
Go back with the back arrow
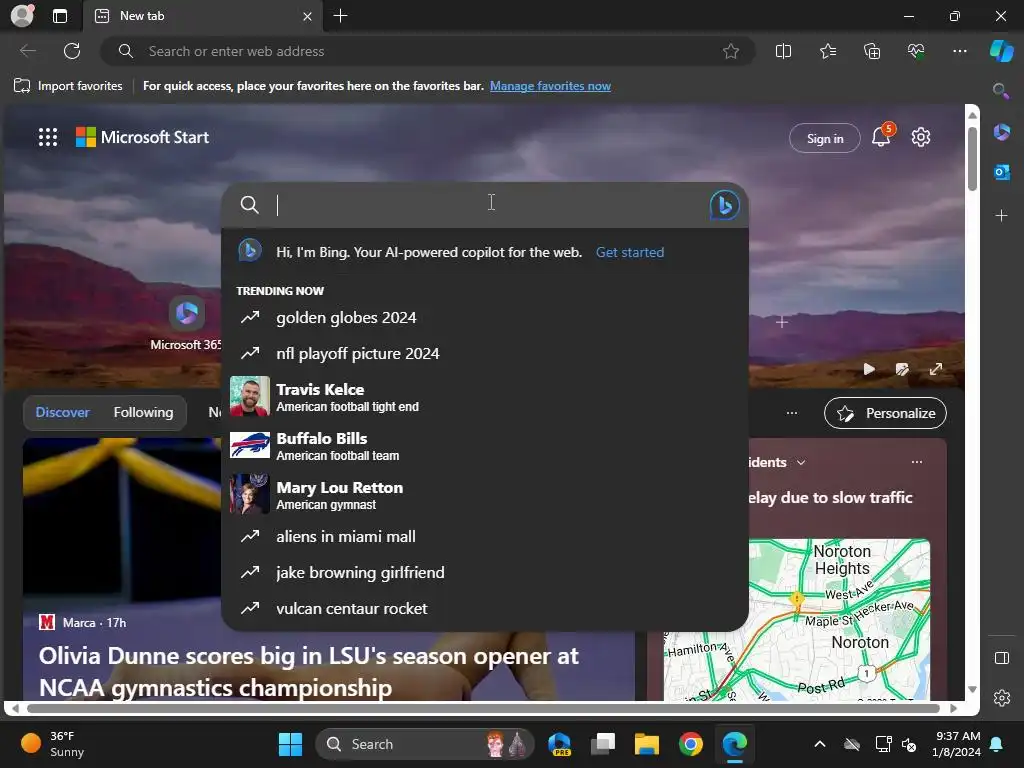pos(27,51)
